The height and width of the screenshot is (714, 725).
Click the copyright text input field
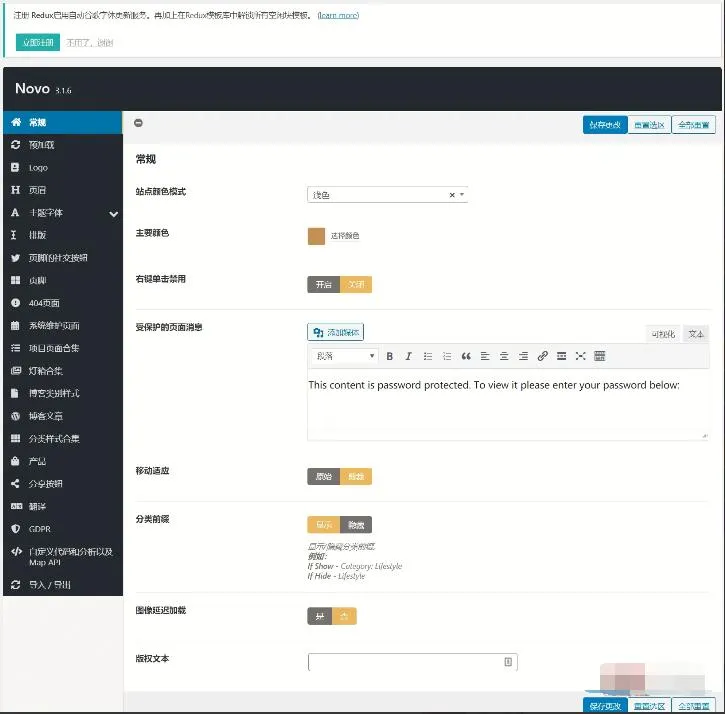[406, 662]
